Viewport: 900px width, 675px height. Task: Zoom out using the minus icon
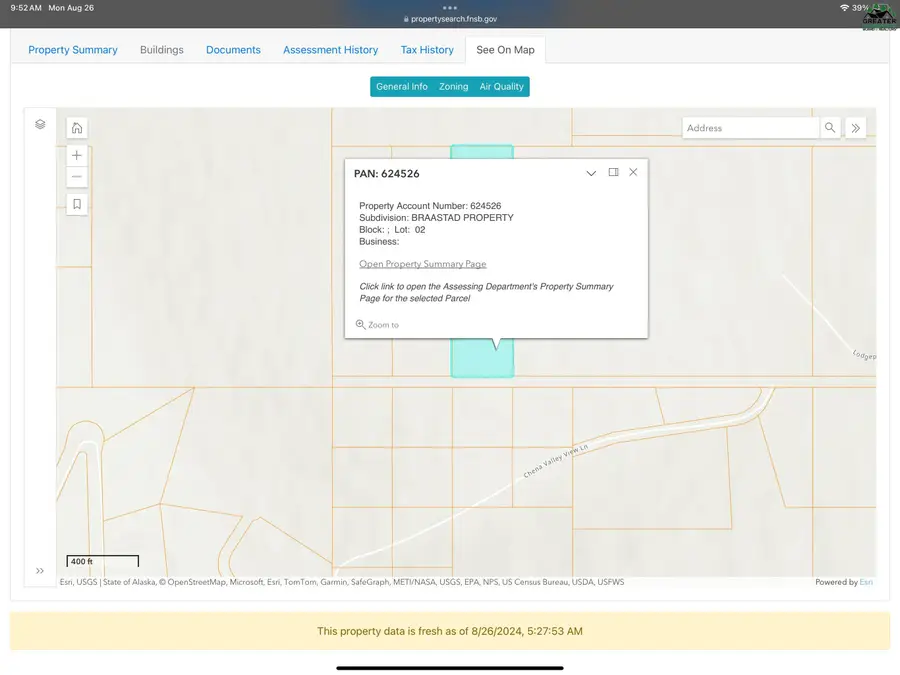tap(76, 176)
